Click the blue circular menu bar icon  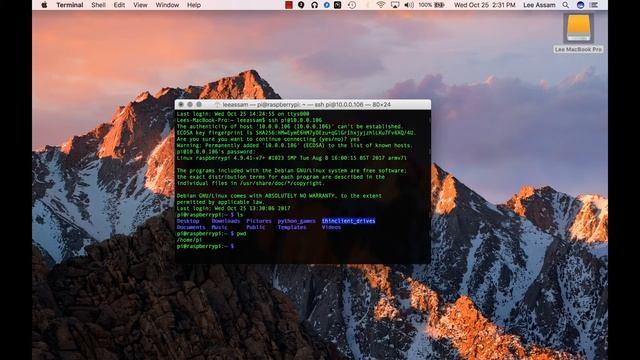326,5
